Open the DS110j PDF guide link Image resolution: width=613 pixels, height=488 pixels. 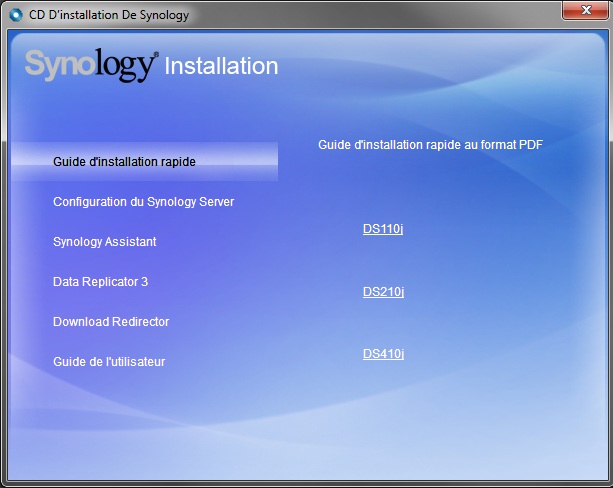click(383, 229)
